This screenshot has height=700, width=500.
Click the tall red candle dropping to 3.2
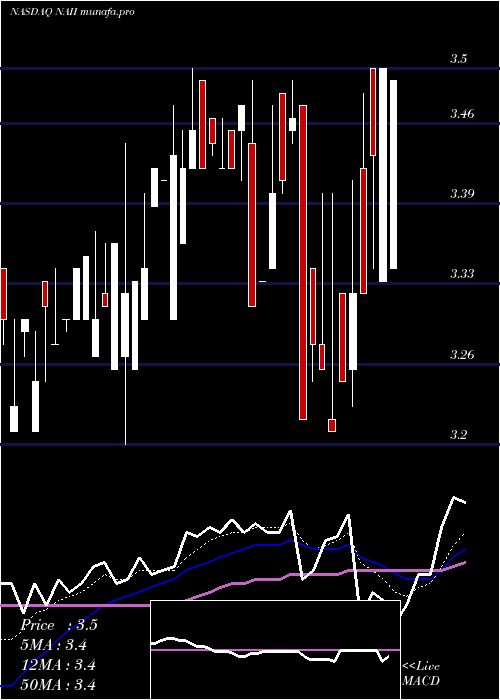[x=303, y=262]
